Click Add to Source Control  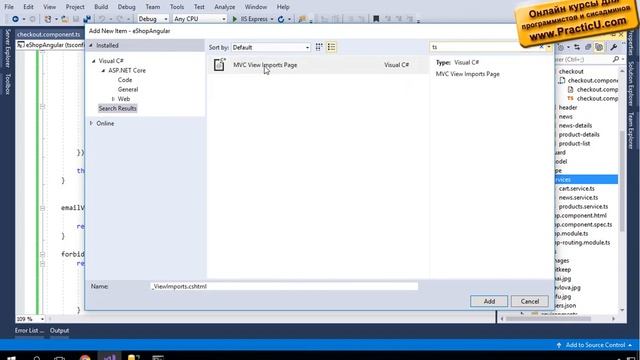596,345
